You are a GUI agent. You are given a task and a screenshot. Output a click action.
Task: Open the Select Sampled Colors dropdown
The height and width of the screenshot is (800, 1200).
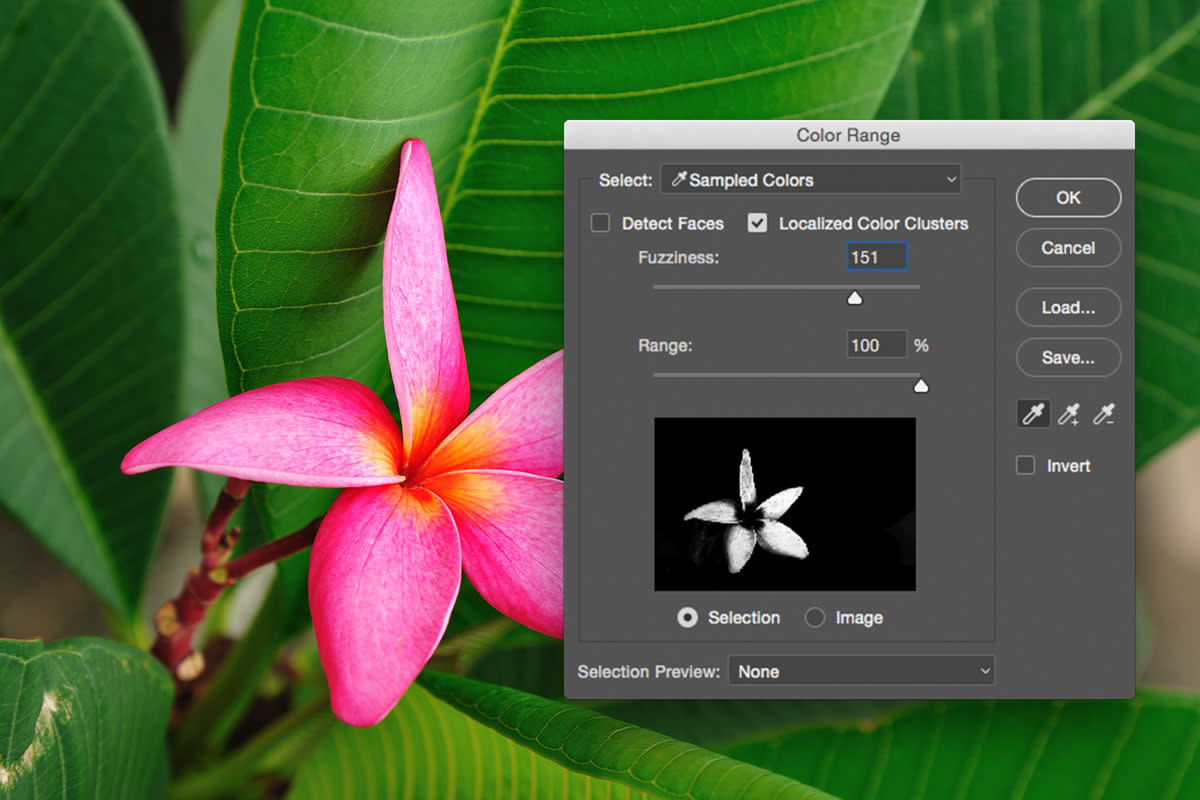pos(809,180)
